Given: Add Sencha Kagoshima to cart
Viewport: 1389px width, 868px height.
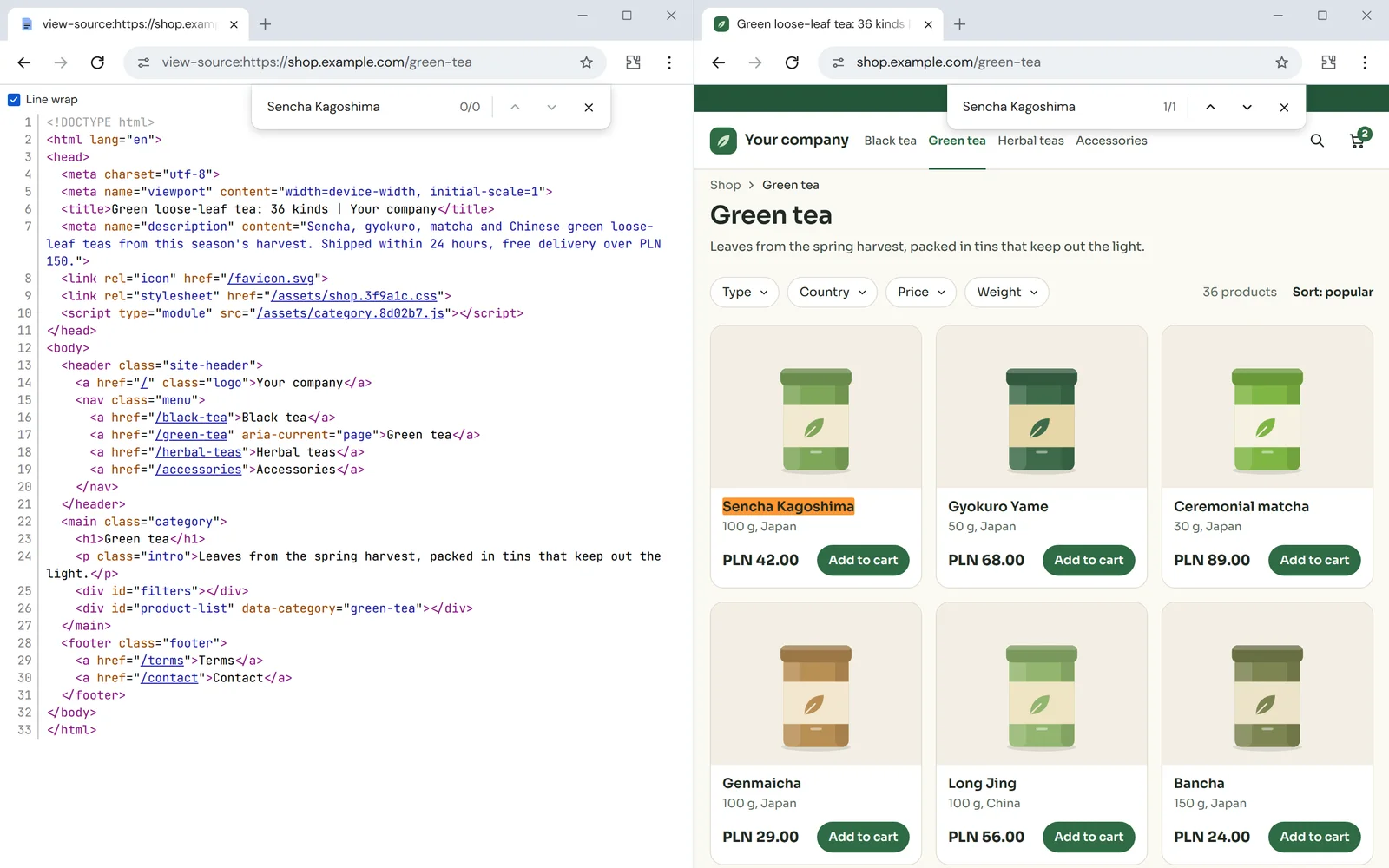Looking at the screenshot, I should [x=863, y=561].
